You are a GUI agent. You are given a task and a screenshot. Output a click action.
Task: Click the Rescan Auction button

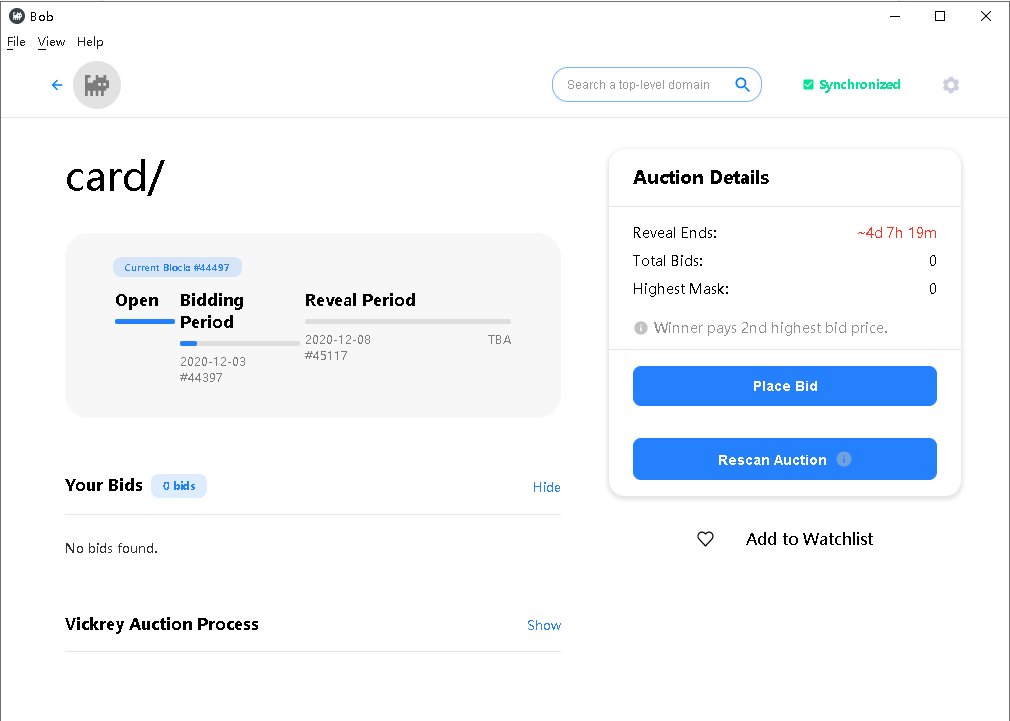(x=785, y=459)
